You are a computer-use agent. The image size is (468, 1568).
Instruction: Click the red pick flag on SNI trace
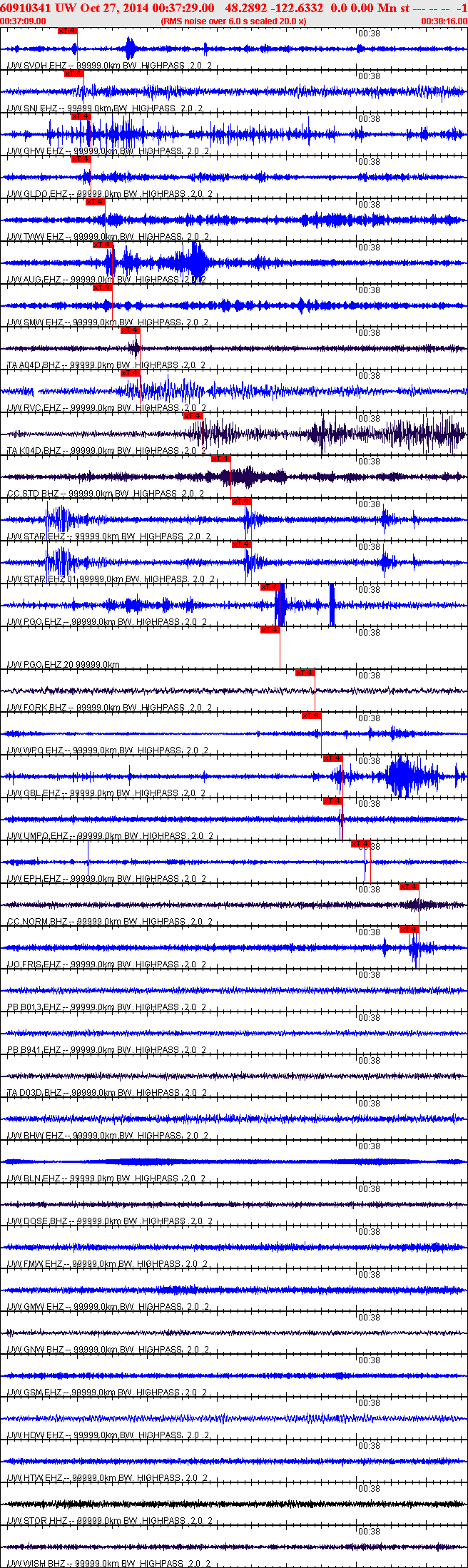coord(74,73)
